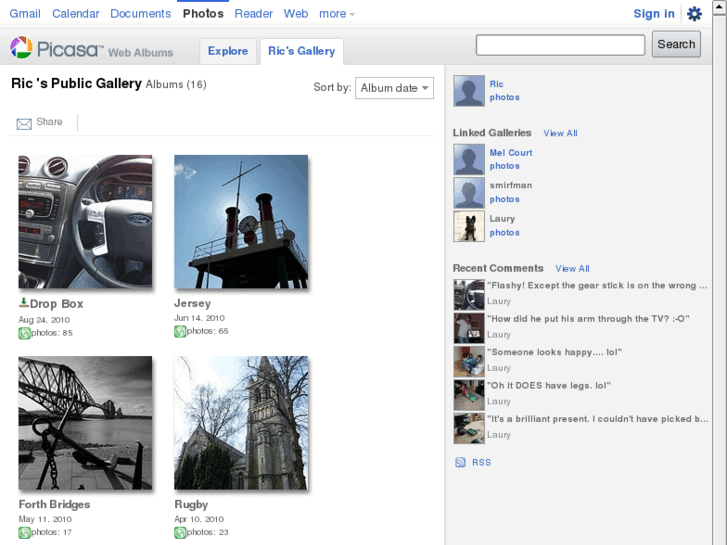
Task: Click Ric's profile avatar
Action: (x=469, y=91)
